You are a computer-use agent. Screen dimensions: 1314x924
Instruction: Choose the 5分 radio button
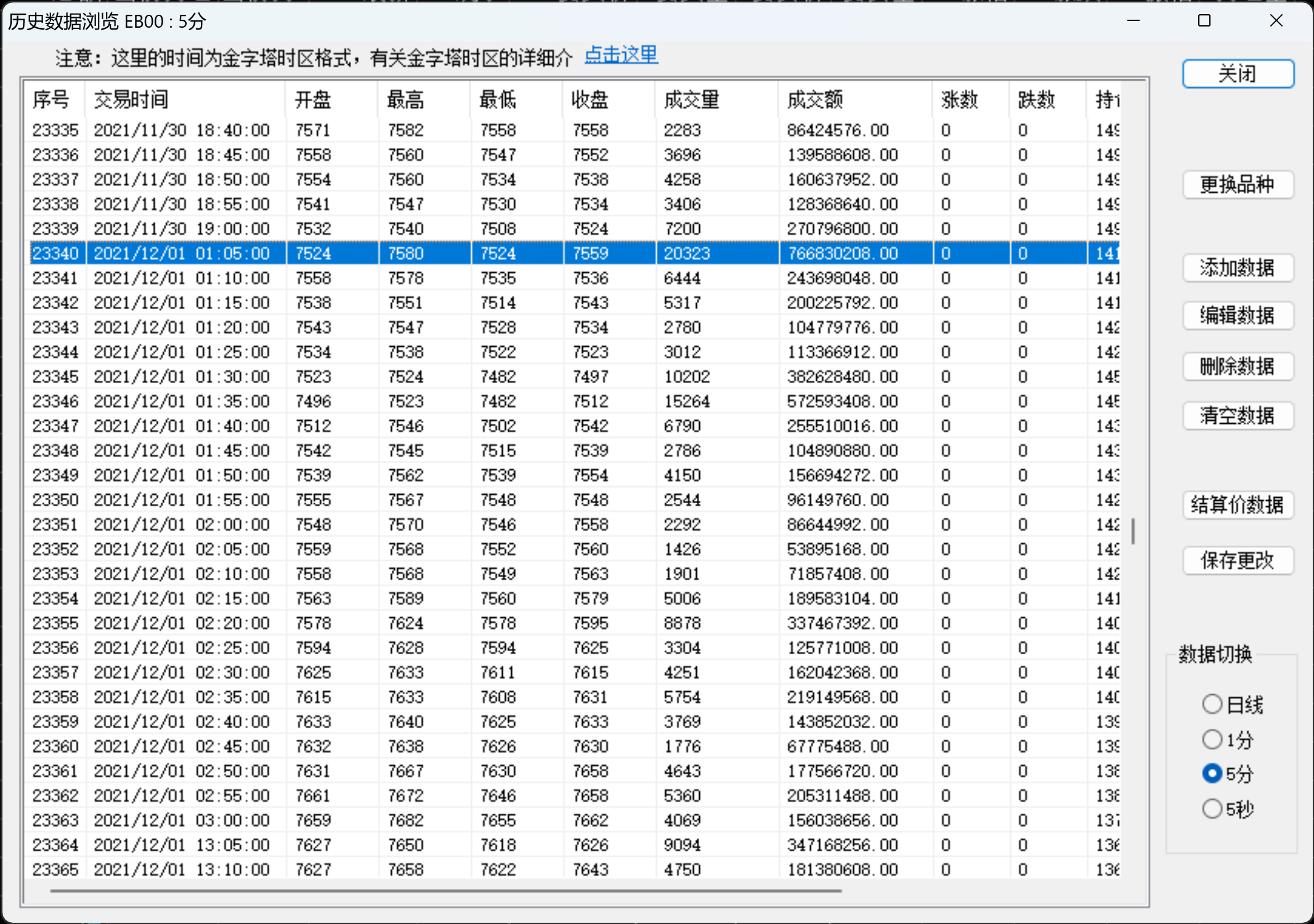point(1212,773)
